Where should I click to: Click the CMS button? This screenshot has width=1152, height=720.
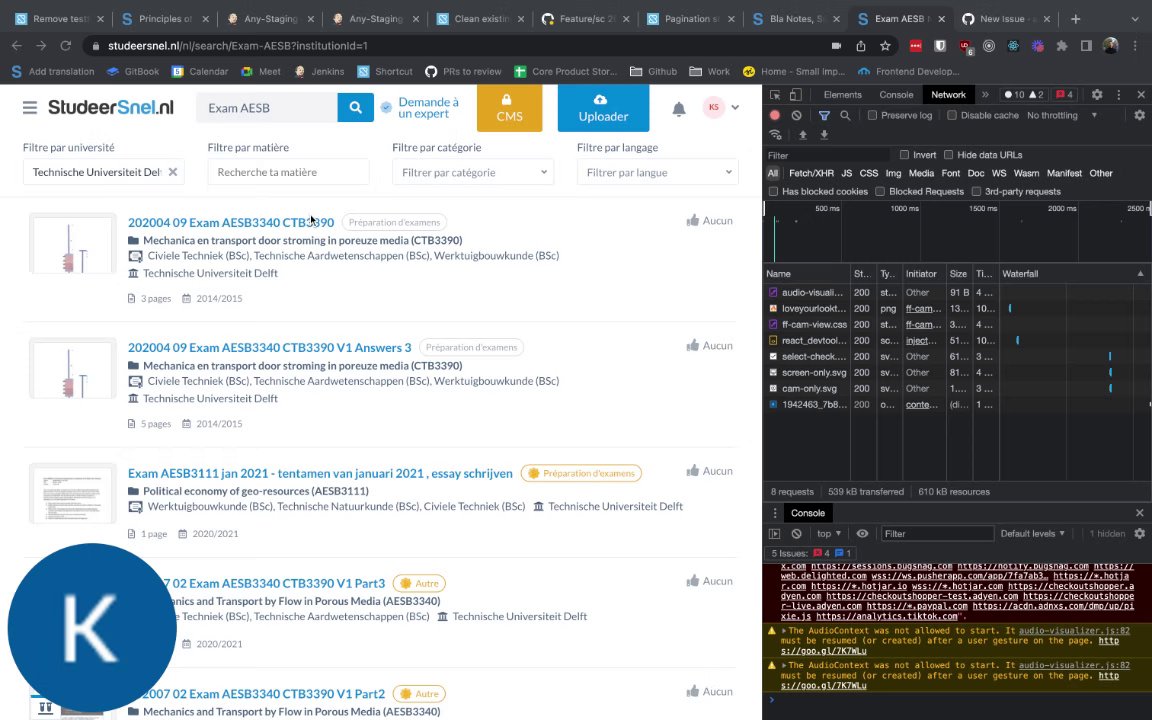(509, 108)
